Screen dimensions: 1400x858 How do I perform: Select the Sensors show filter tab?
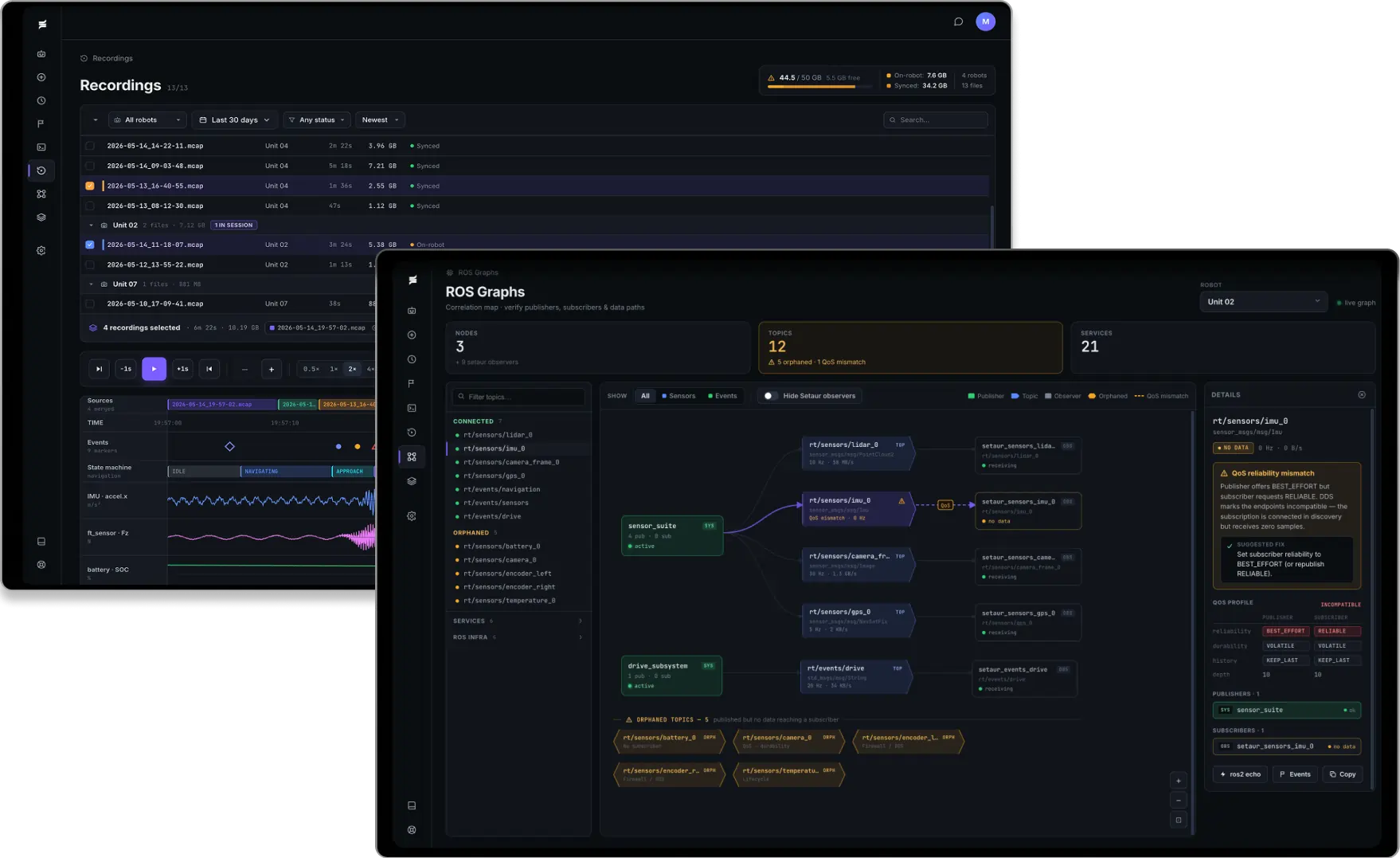click(678, 396)
